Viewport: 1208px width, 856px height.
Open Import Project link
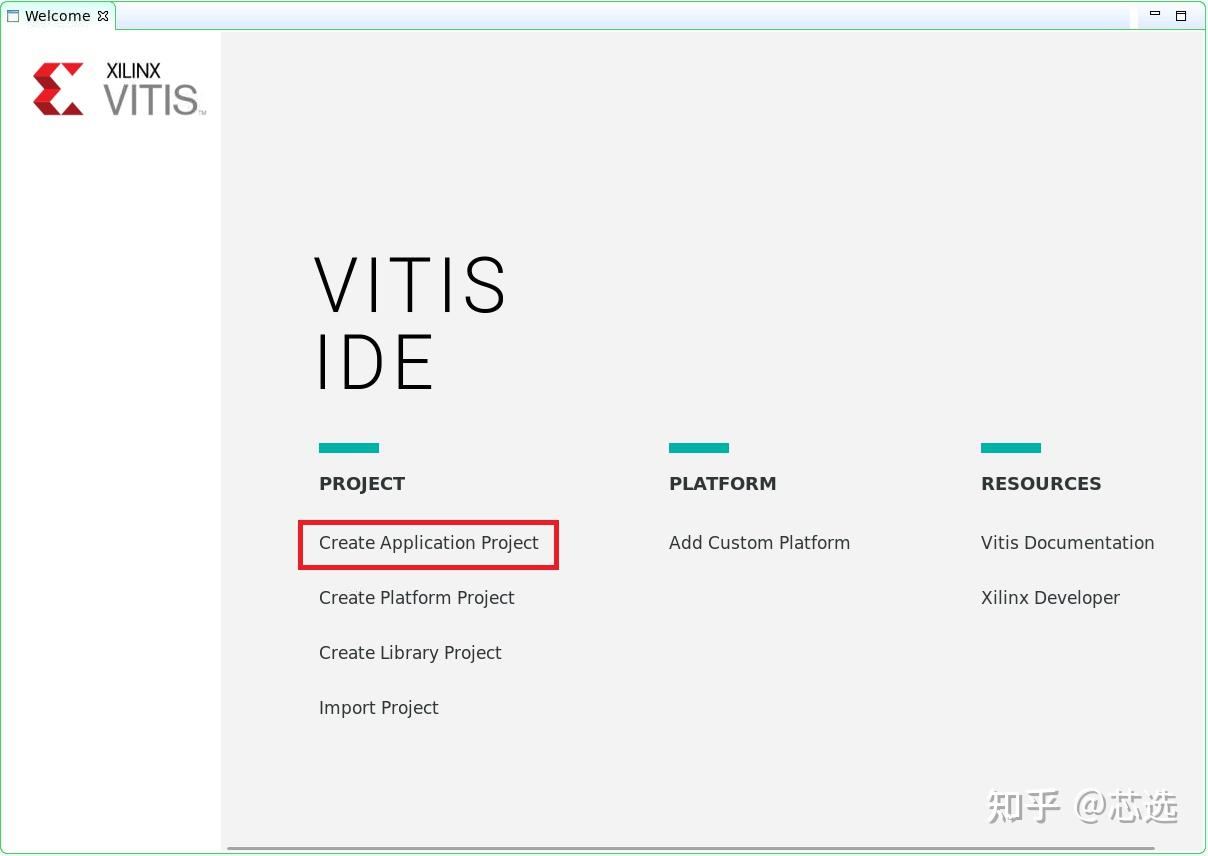coord(378,708)
